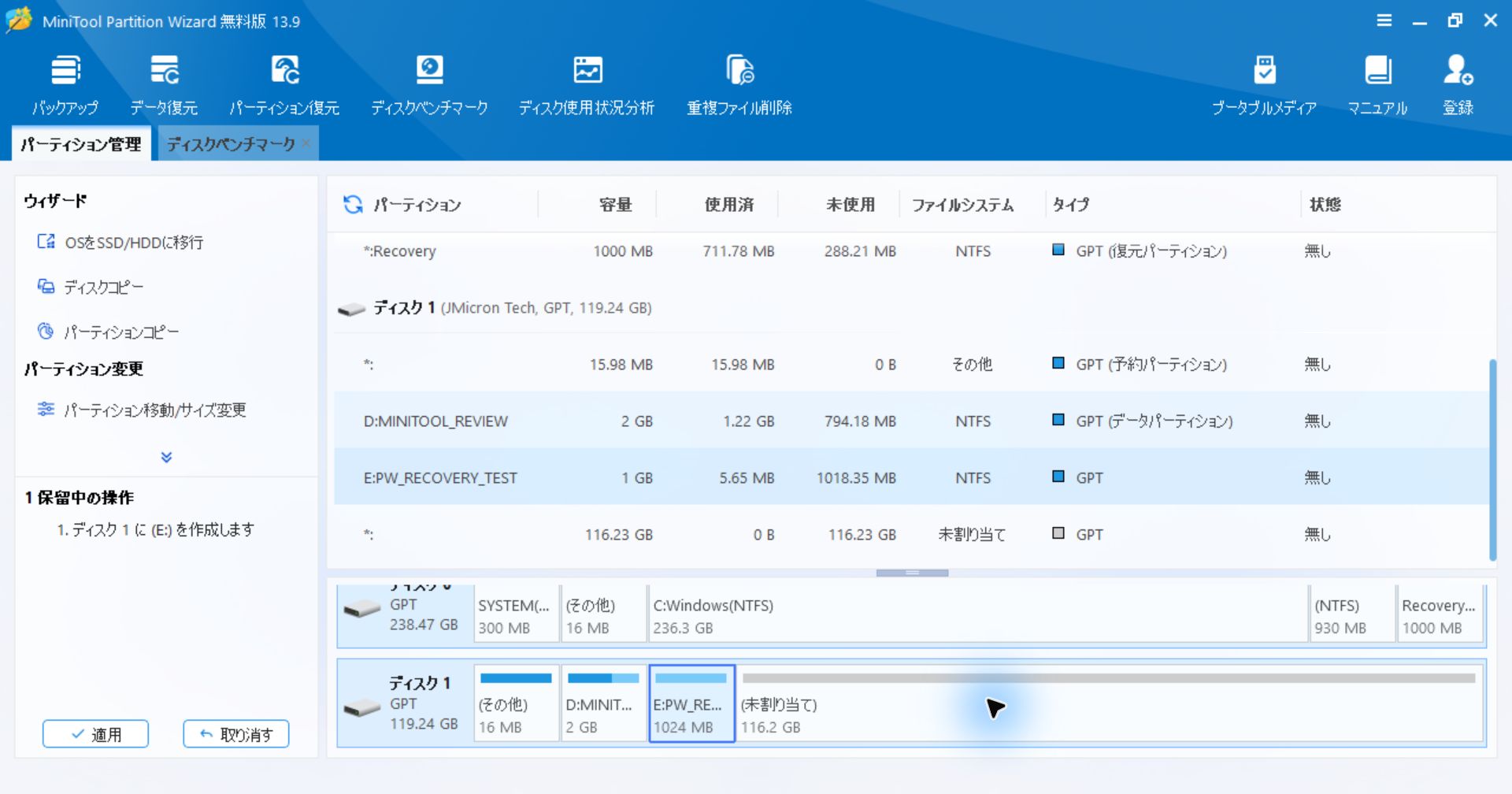Select (未割り当て) 116.2 GB block on ディスク 1
This screenshot has height=794, width=1512.
(x=1110, y=703)
